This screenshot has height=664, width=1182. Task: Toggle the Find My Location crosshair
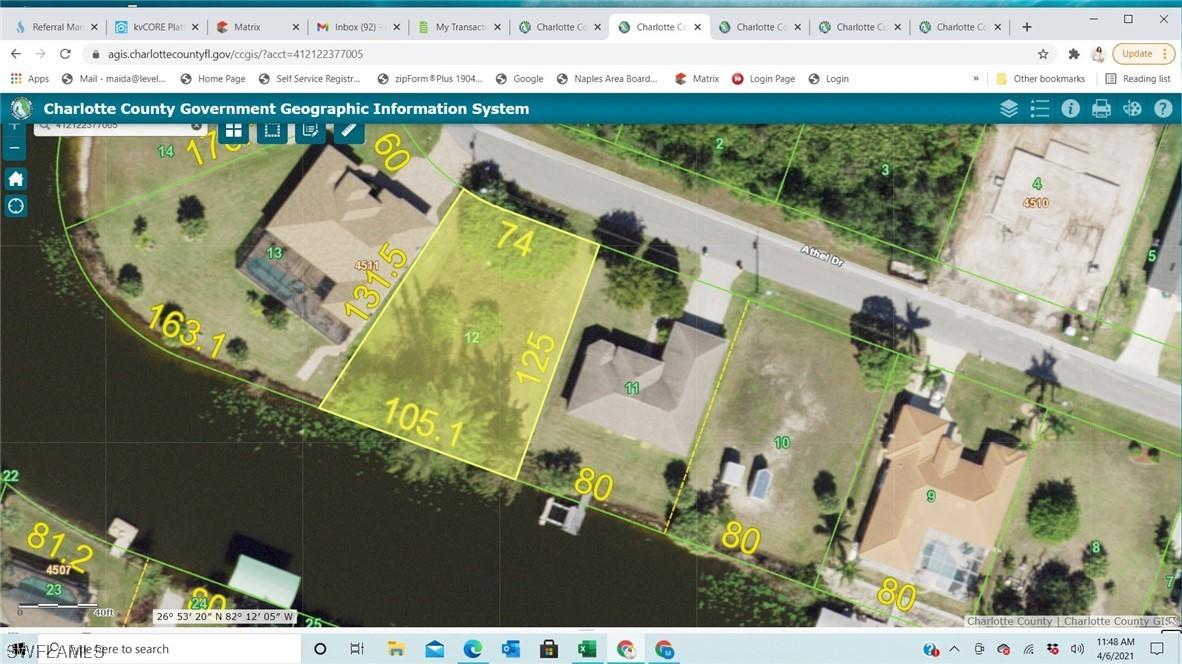[16, 206]
